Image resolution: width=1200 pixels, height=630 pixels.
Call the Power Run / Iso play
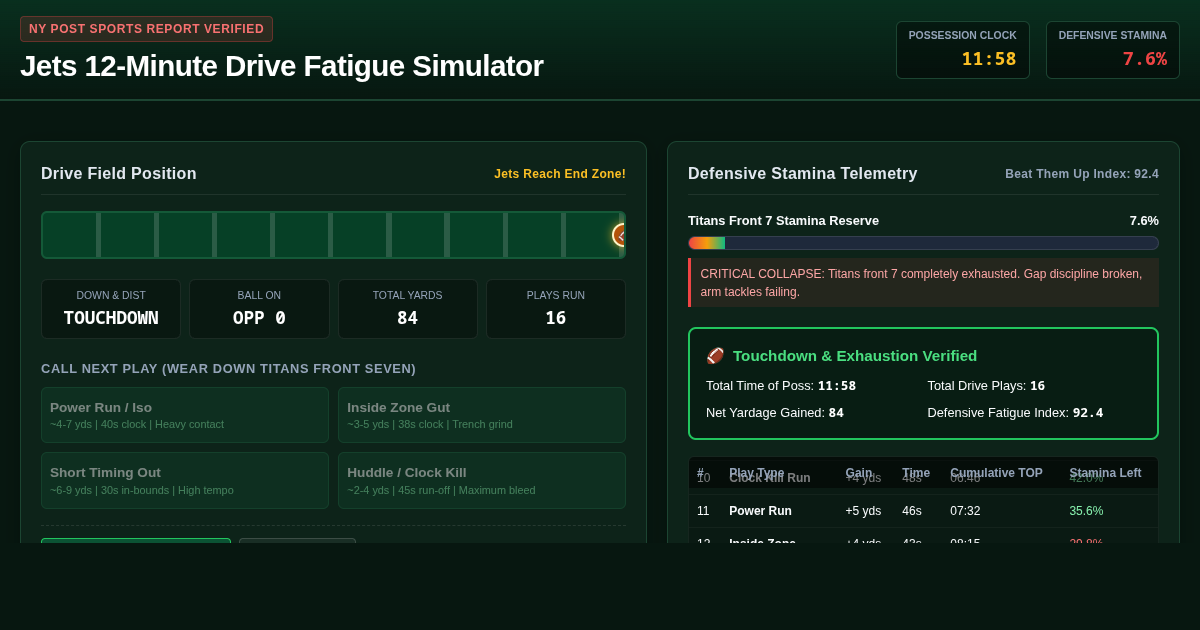click(x=185, y=415)
